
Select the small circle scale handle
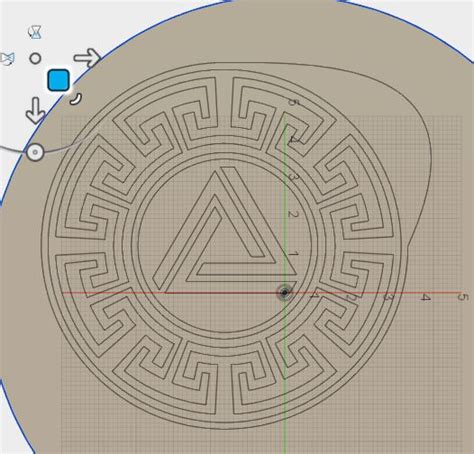[x=35, y=59]
